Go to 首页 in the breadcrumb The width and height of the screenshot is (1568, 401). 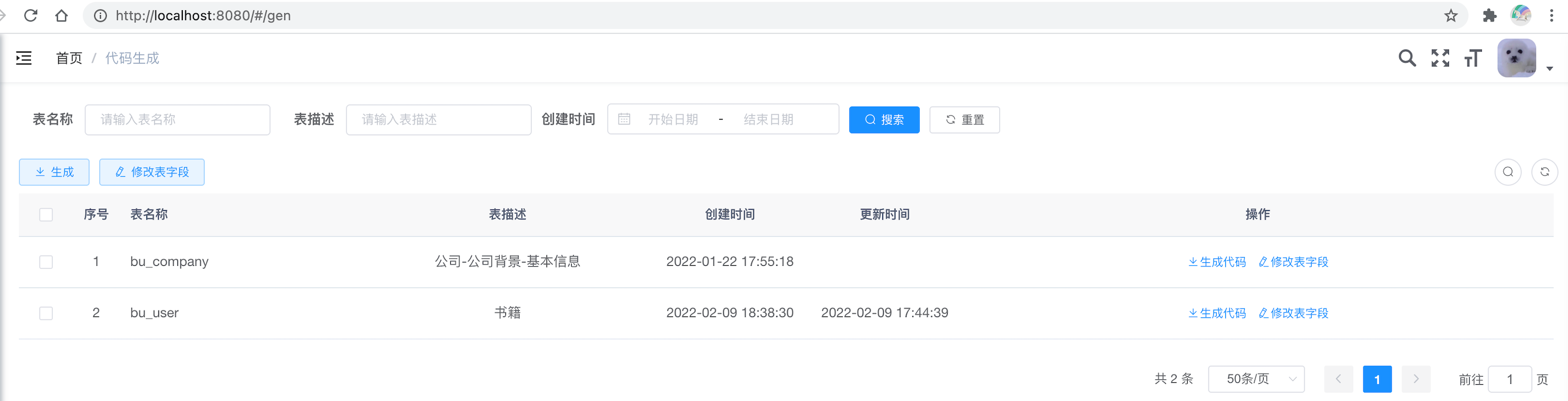(69, 58)
